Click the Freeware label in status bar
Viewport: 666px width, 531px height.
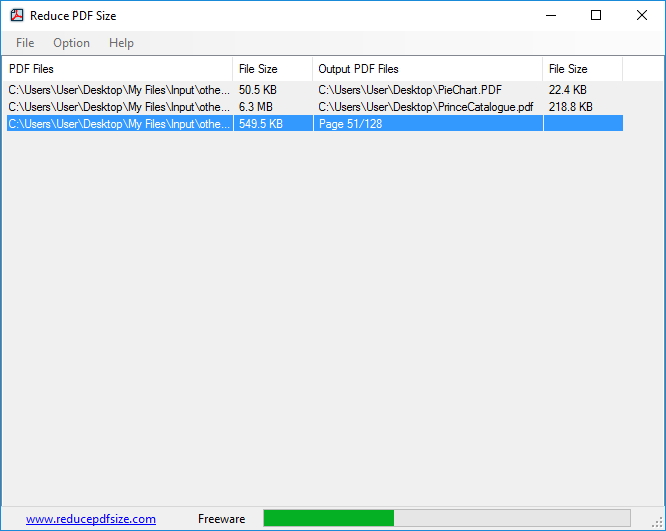pyautogui.click(x=221, y=519)
